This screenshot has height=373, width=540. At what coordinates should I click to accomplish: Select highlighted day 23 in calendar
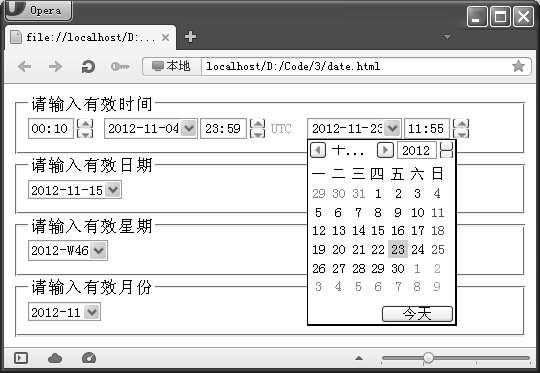[398, 249]
